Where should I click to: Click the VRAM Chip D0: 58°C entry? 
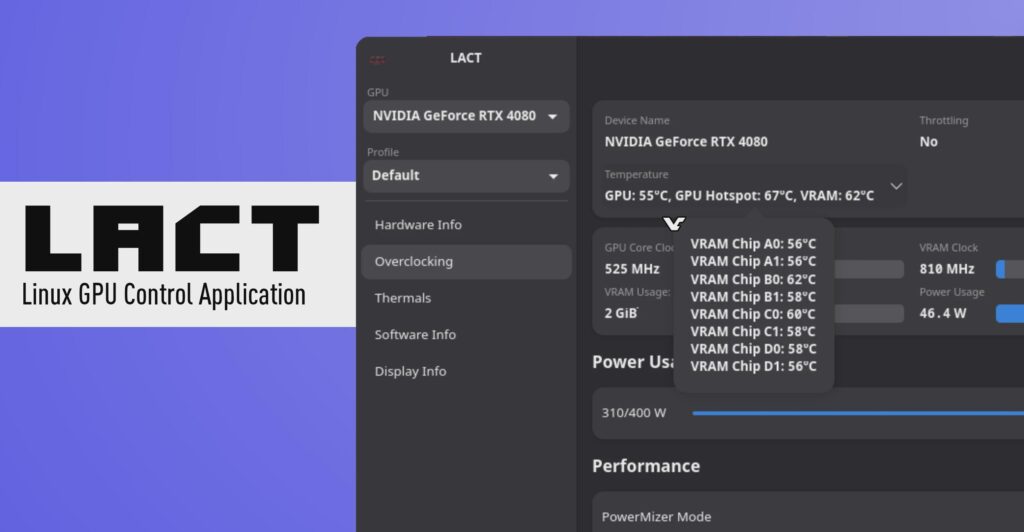(x=753, y=349)
